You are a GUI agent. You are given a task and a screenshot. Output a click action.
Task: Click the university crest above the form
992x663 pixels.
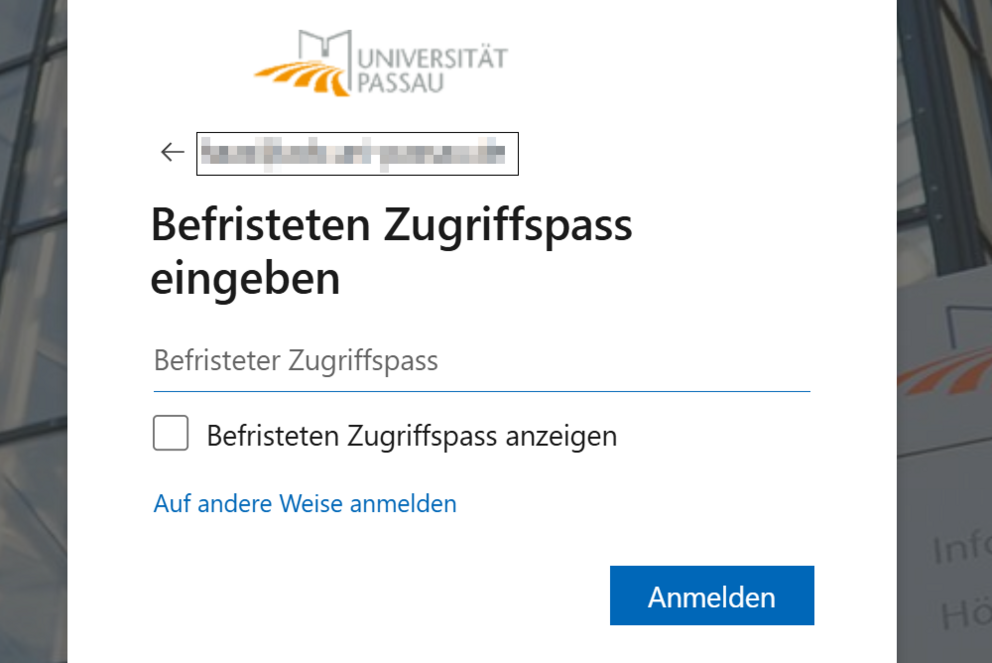point(385,60)
